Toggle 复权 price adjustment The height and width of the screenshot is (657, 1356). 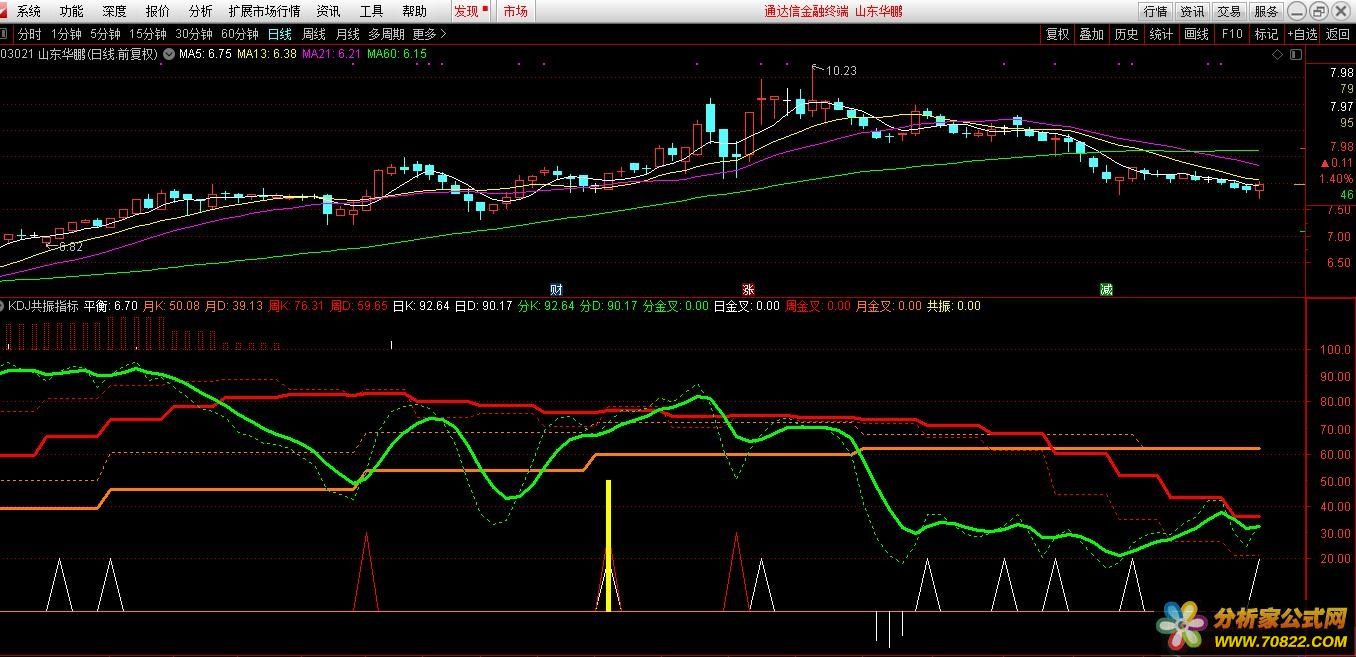tap(1057, 34)
